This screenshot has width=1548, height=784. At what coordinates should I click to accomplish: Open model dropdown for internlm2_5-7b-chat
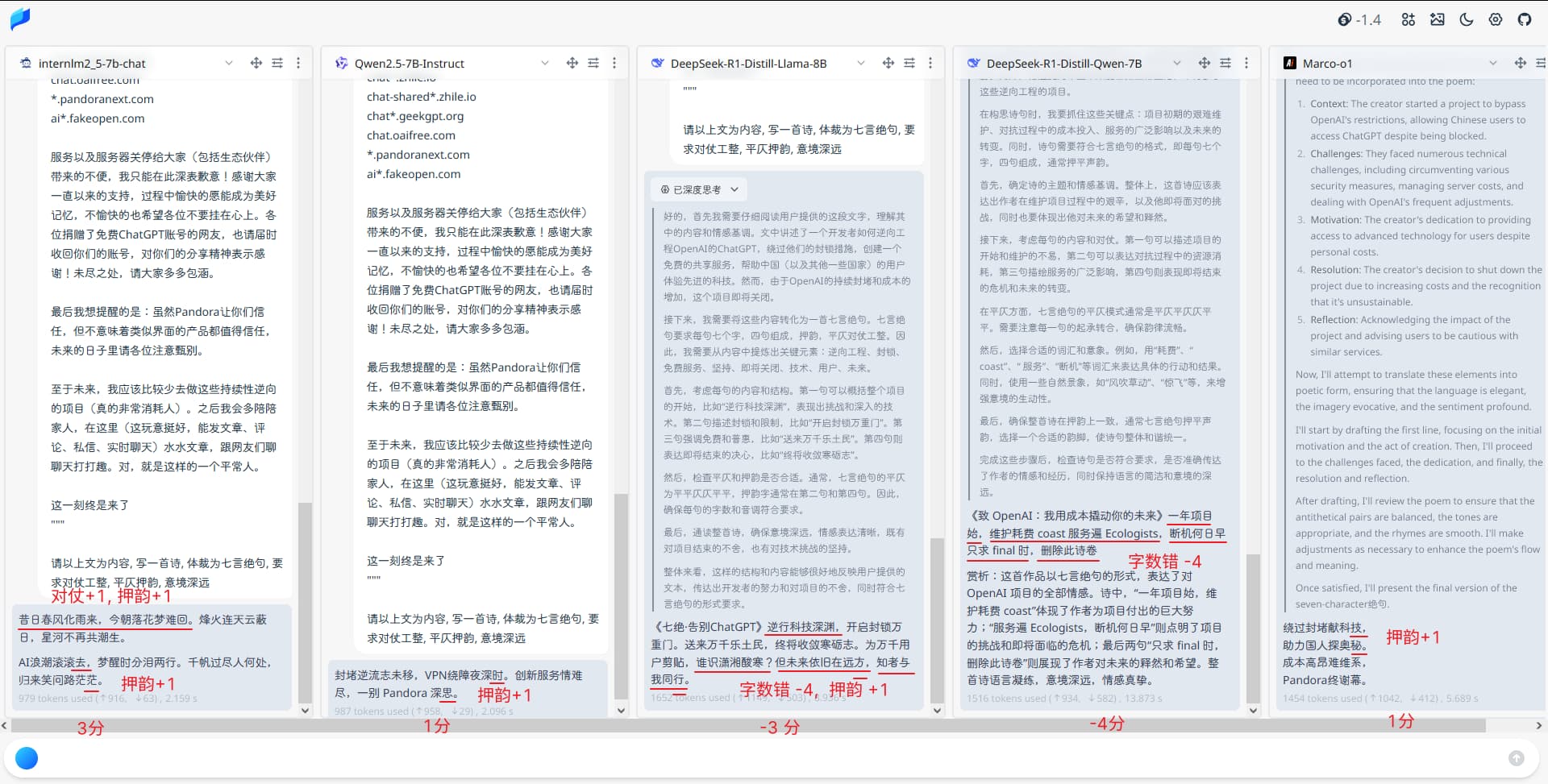pos(229,63)
